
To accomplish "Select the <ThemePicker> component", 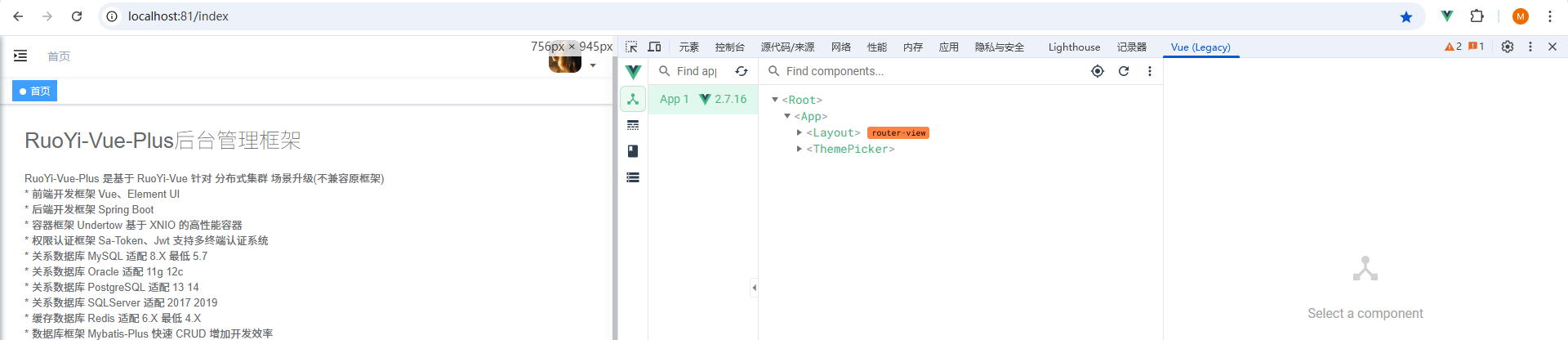I will pos(850,149).
